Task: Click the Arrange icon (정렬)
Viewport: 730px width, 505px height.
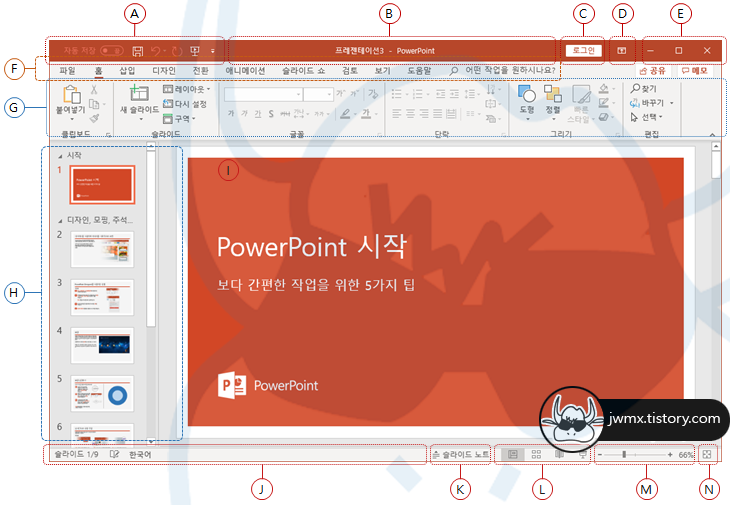Action: [553, 94]
